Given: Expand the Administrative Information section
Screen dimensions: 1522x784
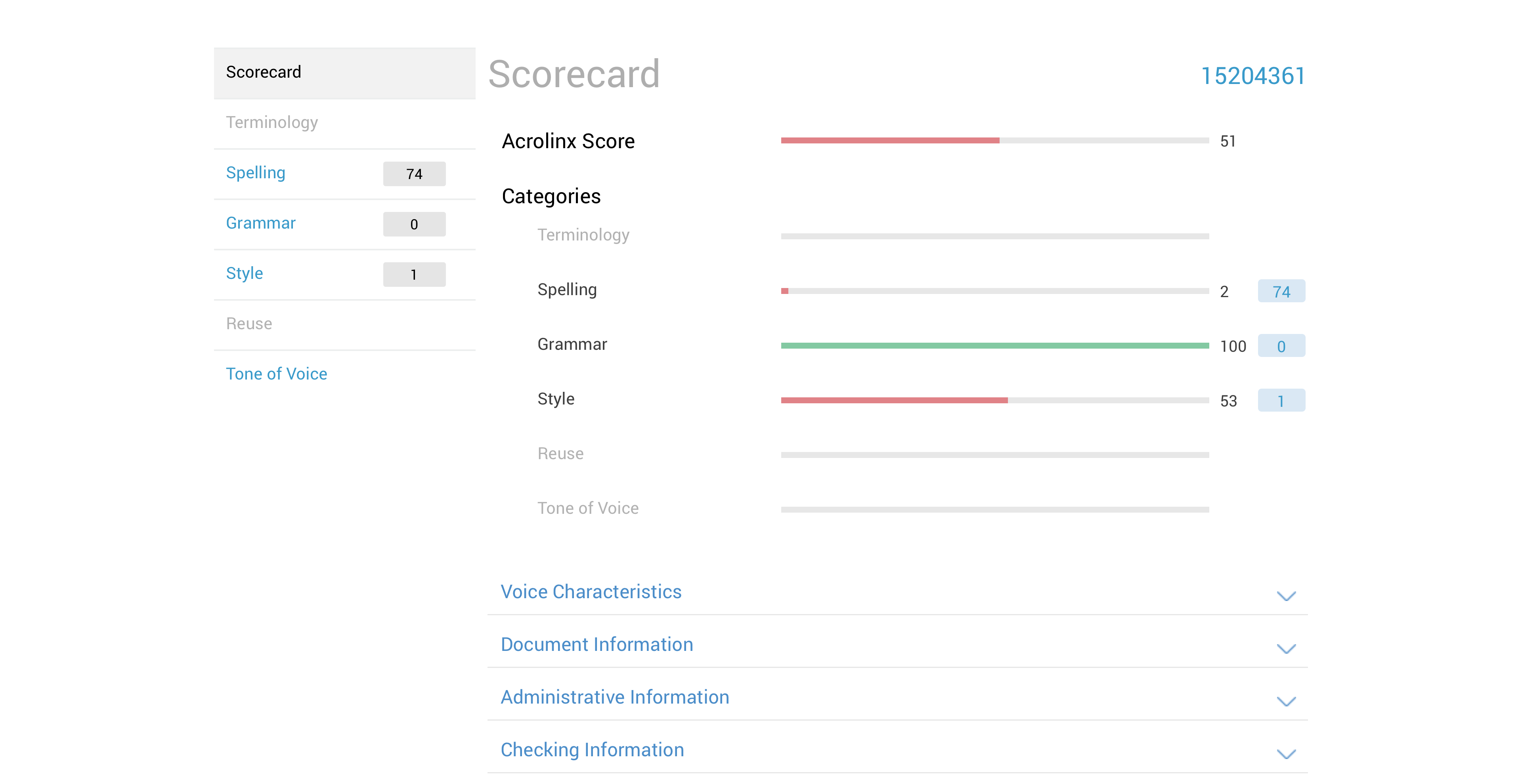Looking at the screenshot, I should tap(614, 696).
